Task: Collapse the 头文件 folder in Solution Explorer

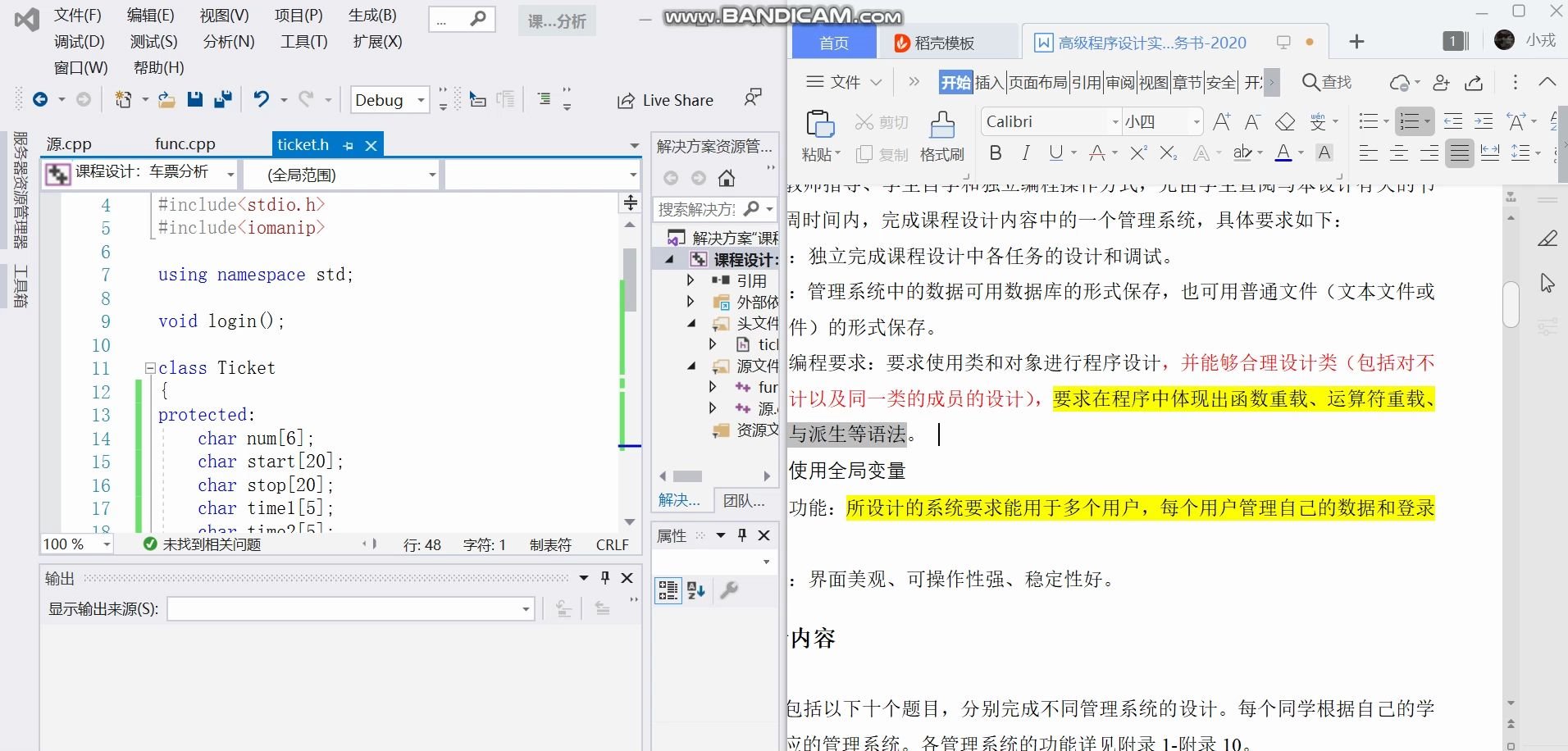Action: coord(691,323)
